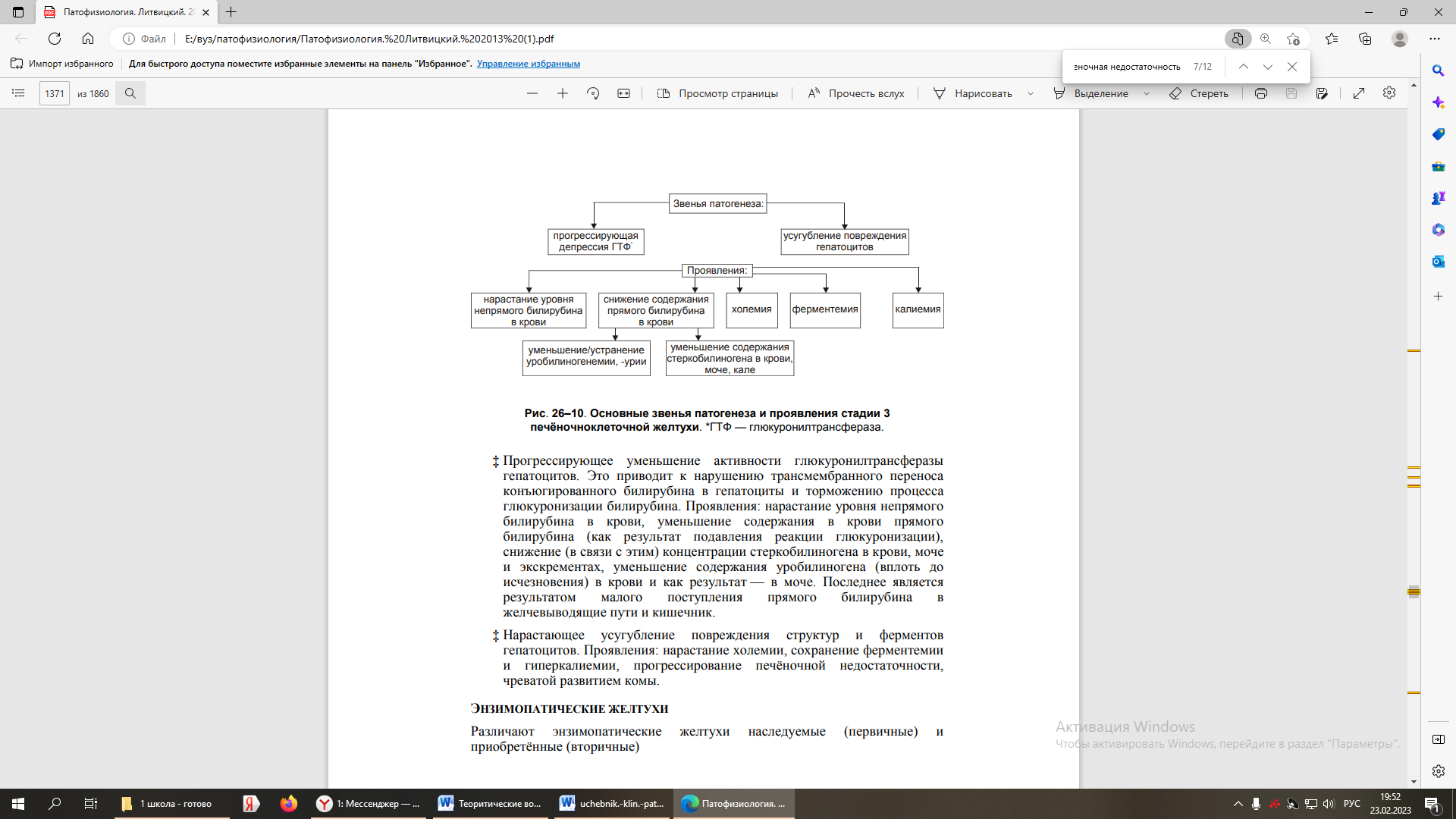Select the Highlight tool

pos(1090,93)
